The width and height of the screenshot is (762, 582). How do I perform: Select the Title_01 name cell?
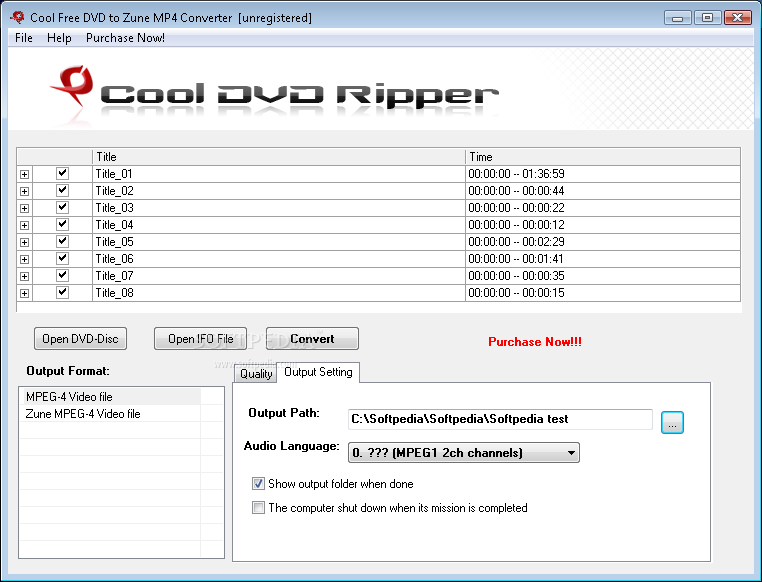(278, 174)
